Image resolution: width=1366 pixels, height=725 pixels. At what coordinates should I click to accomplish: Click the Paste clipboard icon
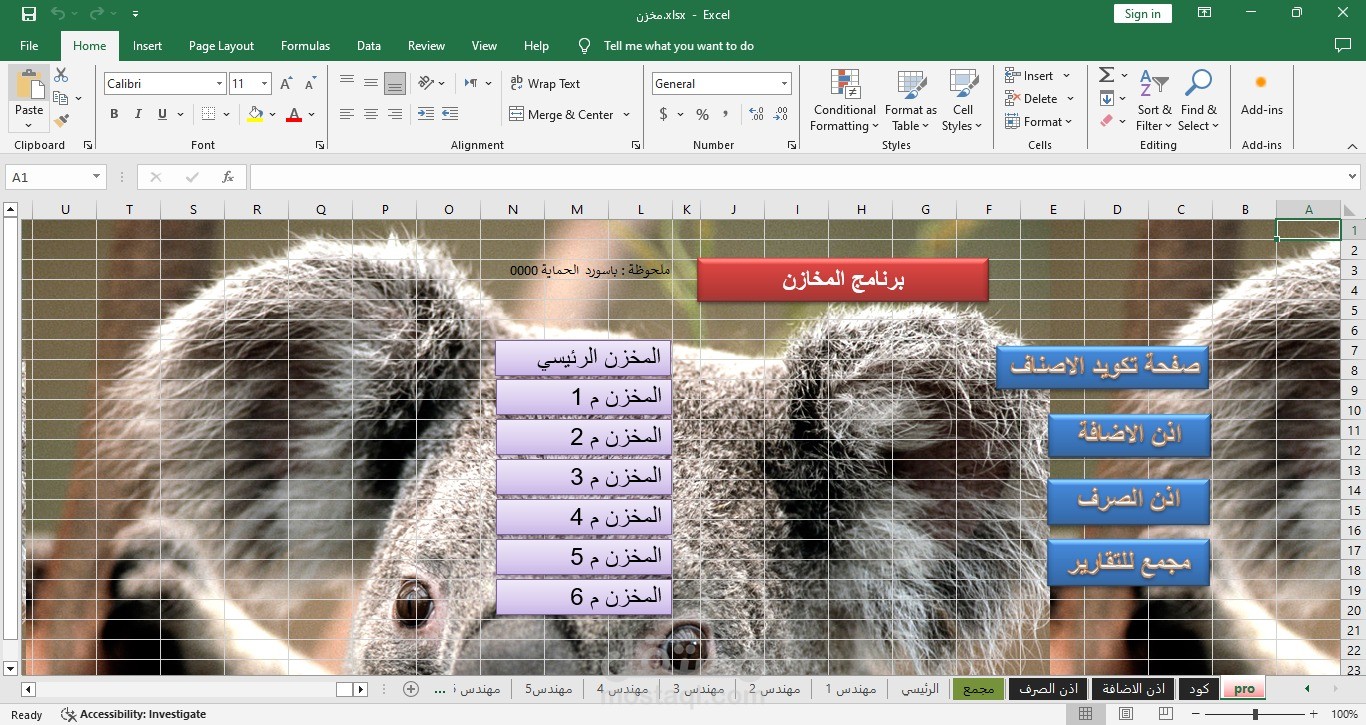pyautogui.click(x=29, y=84)
